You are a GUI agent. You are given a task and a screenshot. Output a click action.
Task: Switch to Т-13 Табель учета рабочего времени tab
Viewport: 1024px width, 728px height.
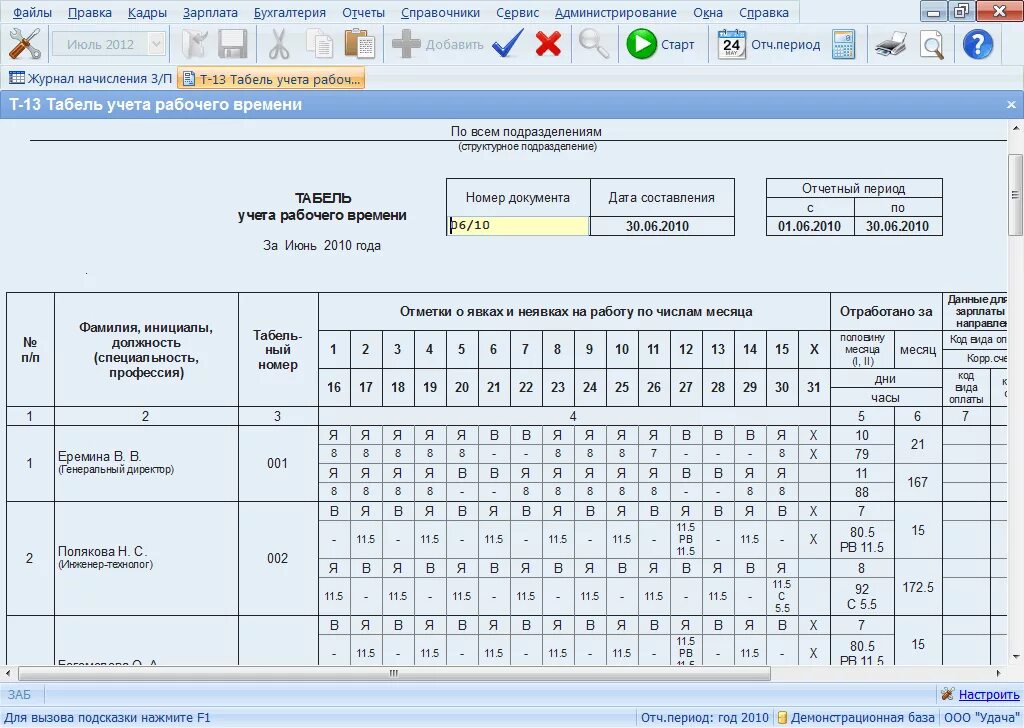point(271,79)
